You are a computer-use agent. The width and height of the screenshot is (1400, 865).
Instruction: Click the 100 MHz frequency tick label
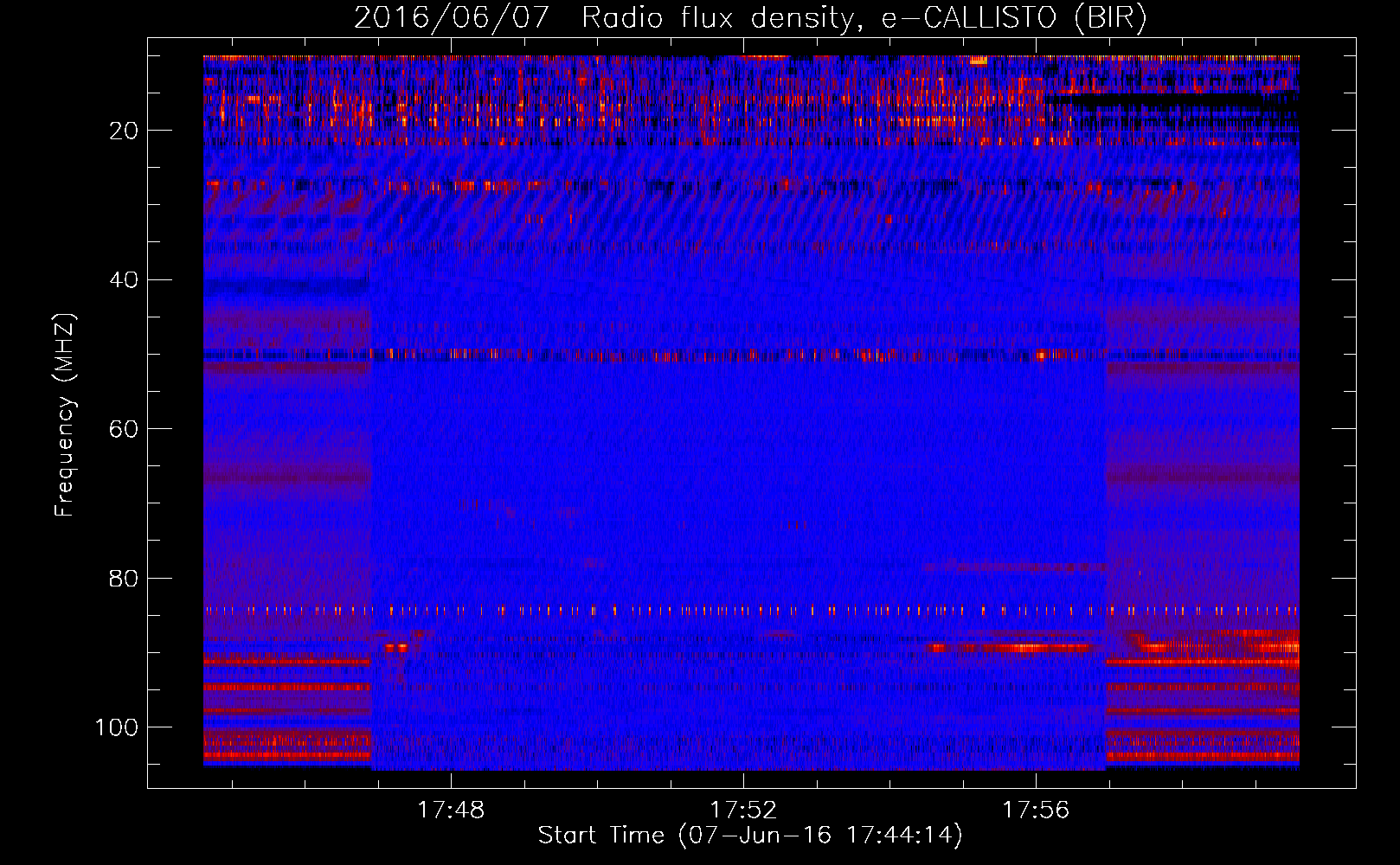click(x=117, y=727)
